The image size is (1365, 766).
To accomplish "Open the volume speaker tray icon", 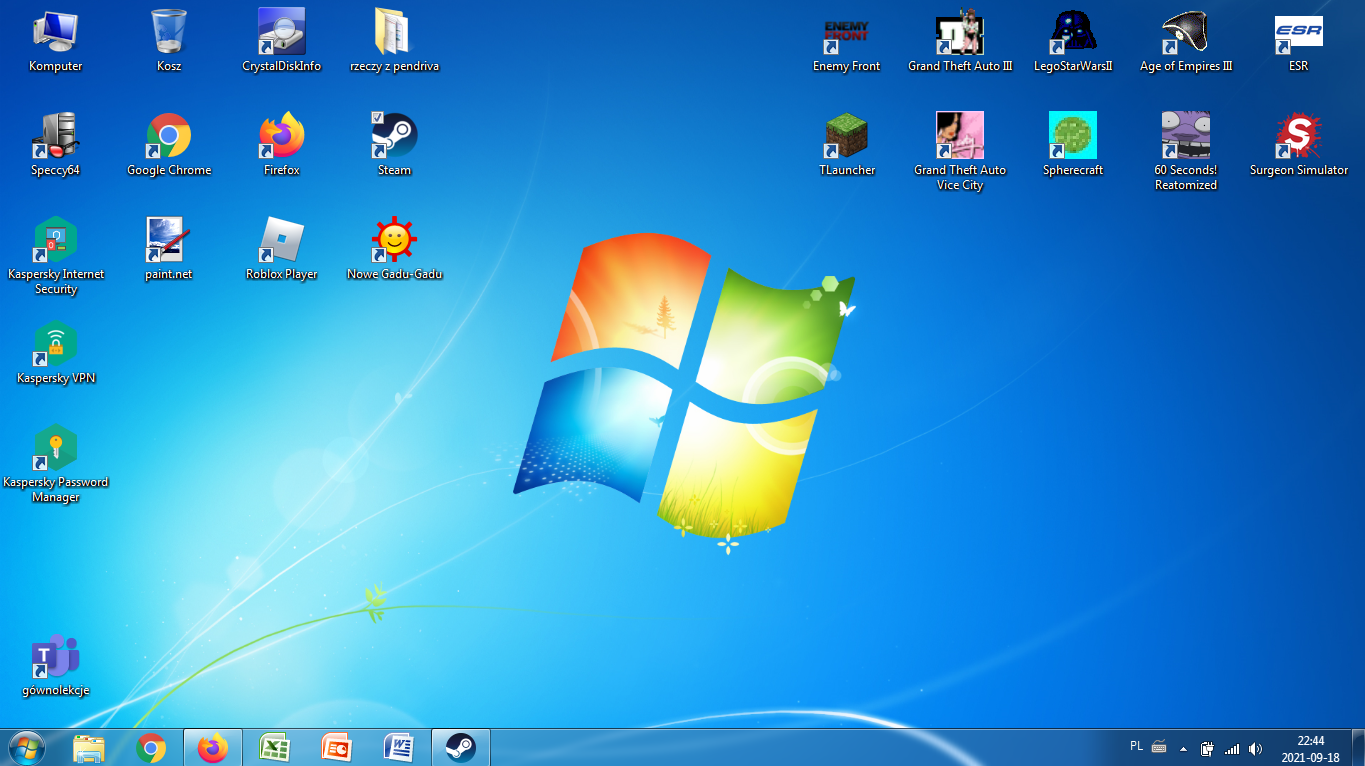I will 1256,748.
